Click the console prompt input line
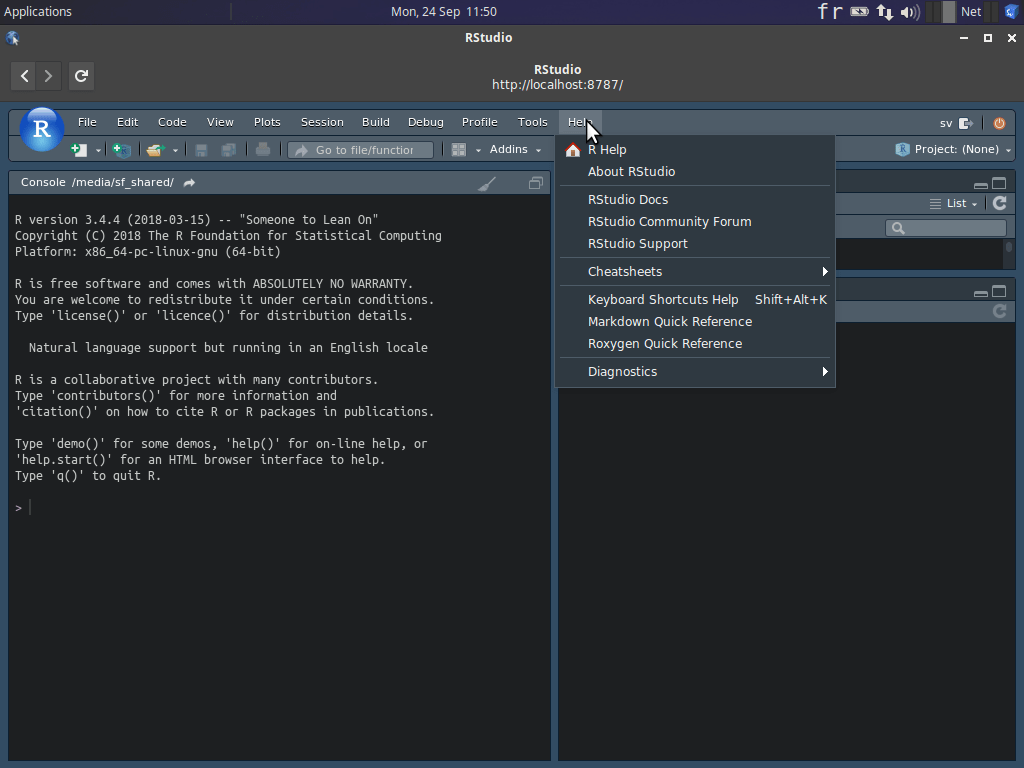 (x=281, y=508)
